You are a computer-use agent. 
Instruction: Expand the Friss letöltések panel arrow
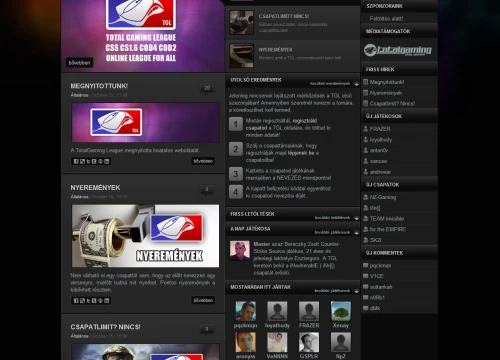[356, 218]
